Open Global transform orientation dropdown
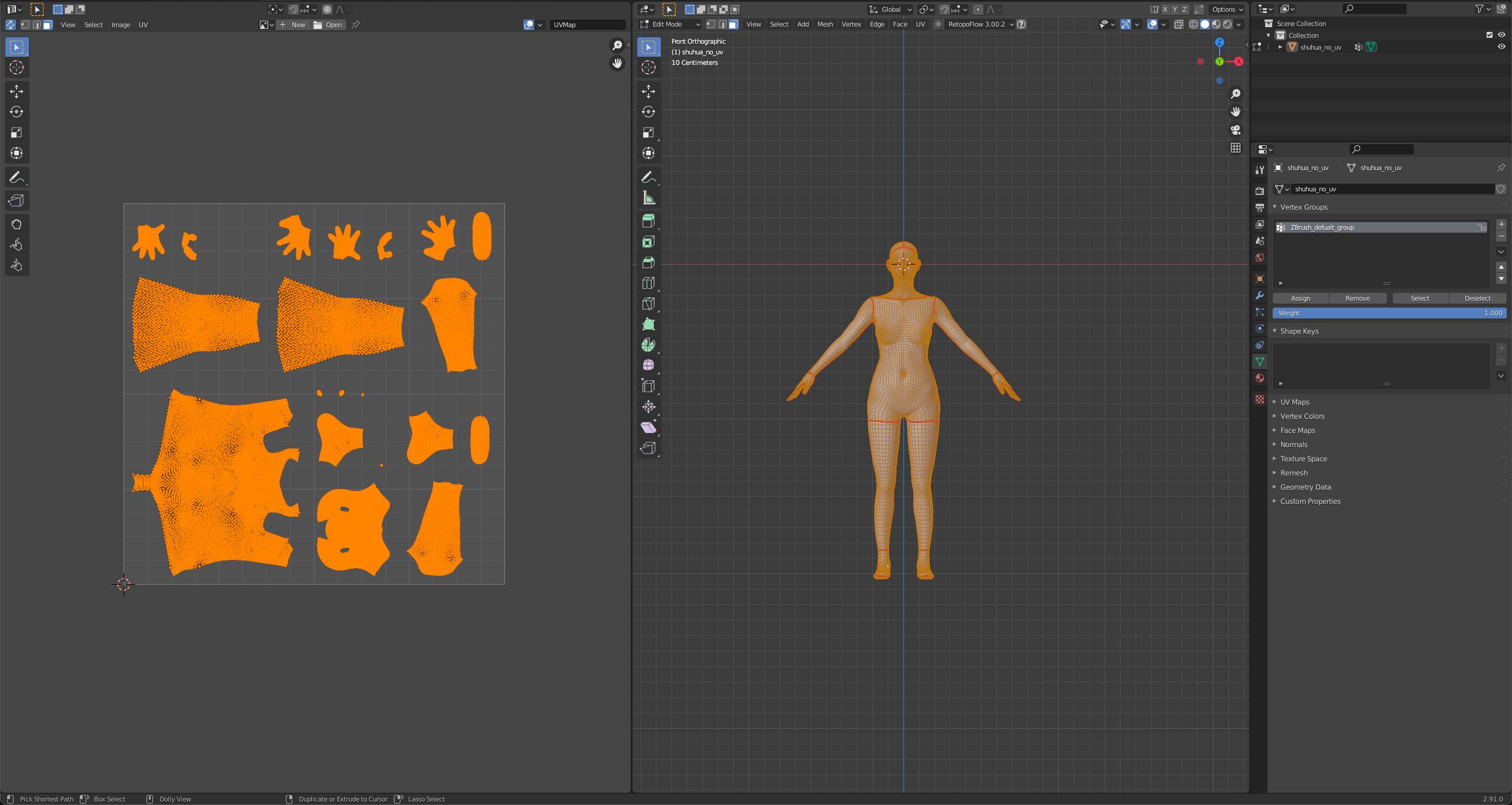1512x805 pixels. click(x=890, y=9)
